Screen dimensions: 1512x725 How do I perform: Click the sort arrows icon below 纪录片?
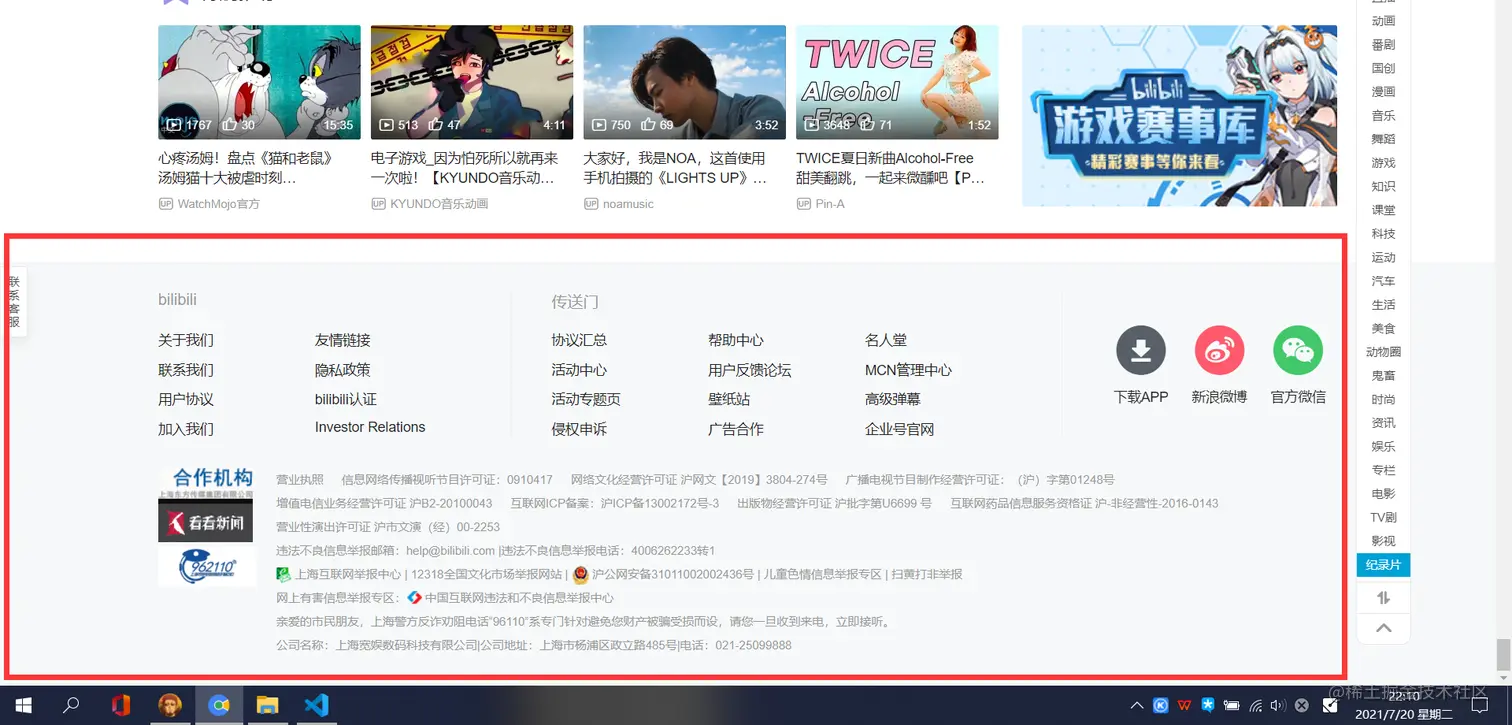(1383, 598)
